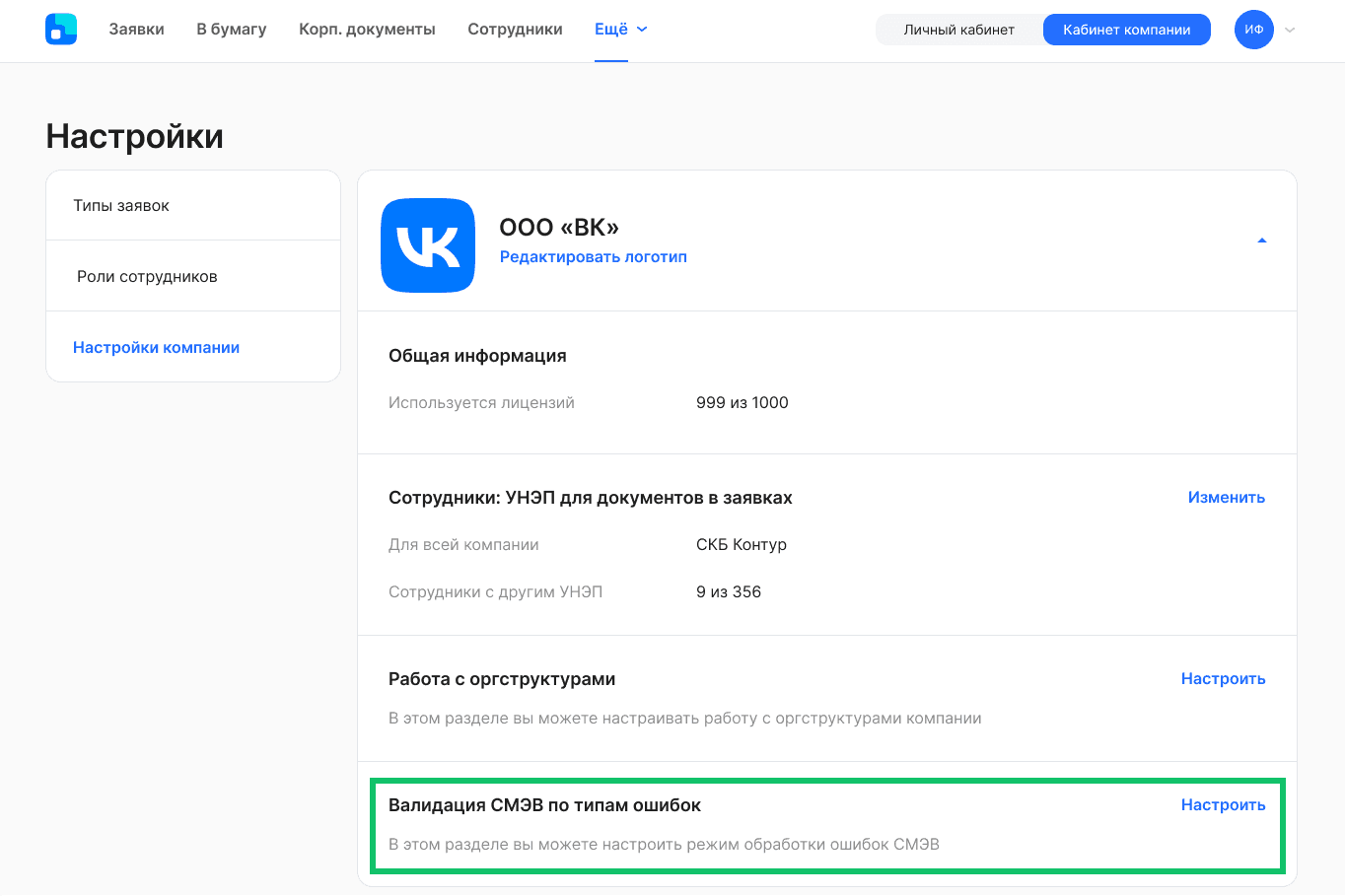The width and height of the screenshot is (1345, 896).
Task: Expand the profile menu chevron beside avatar
Action: coord(1290,30)
